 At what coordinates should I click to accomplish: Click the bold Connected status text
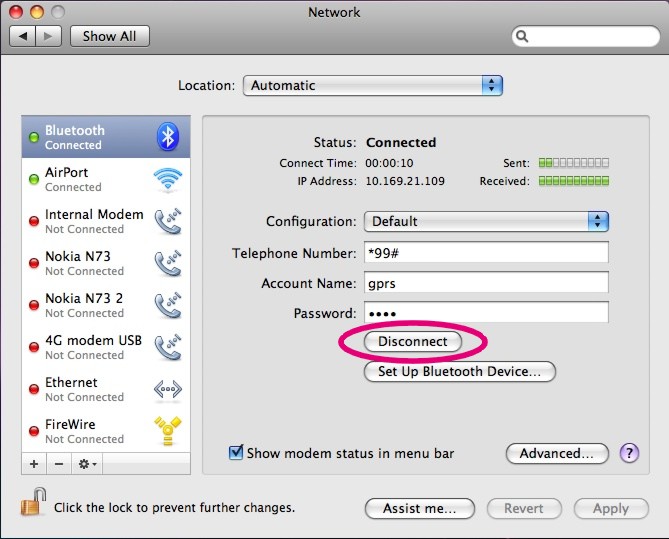401,142
